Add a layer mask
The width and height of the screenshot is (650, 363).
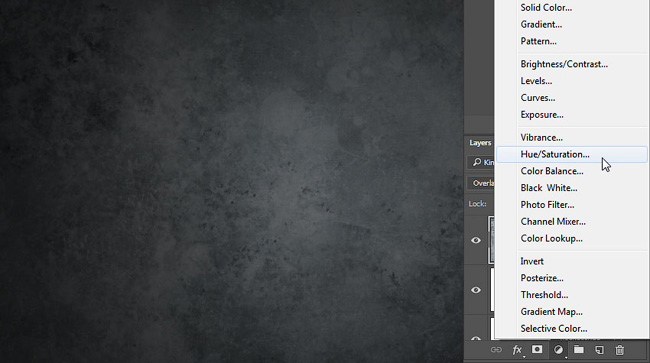(537, 350)
